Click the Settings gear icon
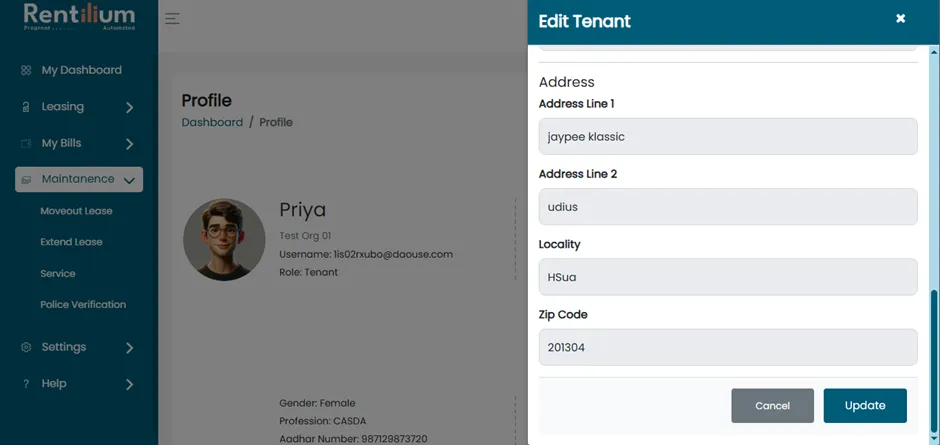This screenshot has height=445, width=940. pos(26,347)
